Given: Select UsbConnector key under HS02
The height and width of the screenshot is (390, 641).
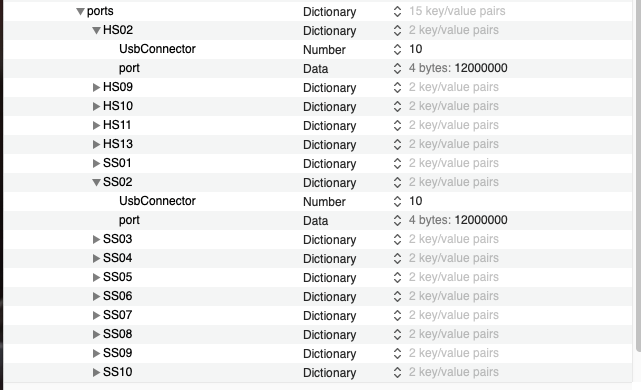Looking at the screenshot, I should click(x=157, y=49).
